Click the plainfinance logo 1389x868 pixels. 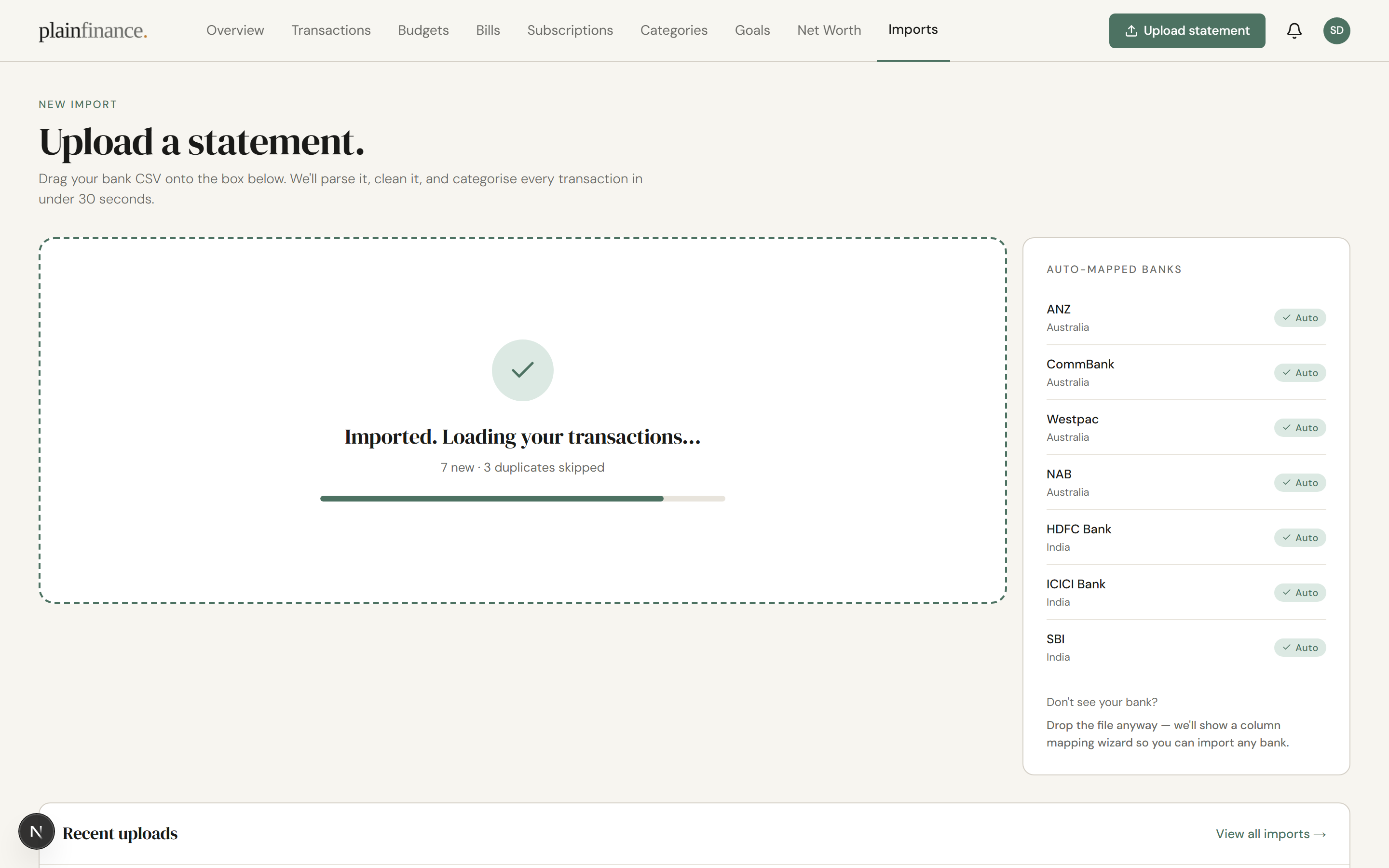[93, 30]
